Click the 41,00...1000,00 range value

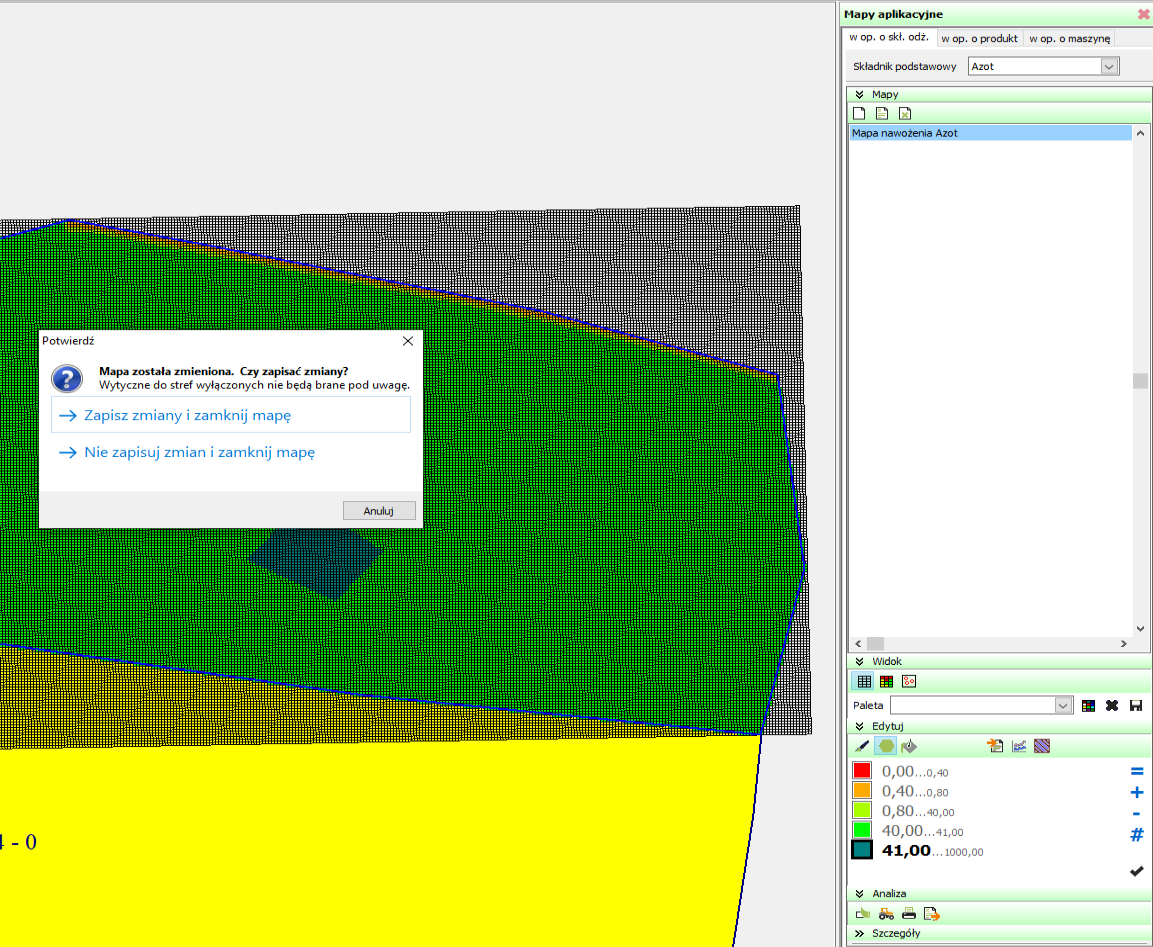(x=932, y=851)
